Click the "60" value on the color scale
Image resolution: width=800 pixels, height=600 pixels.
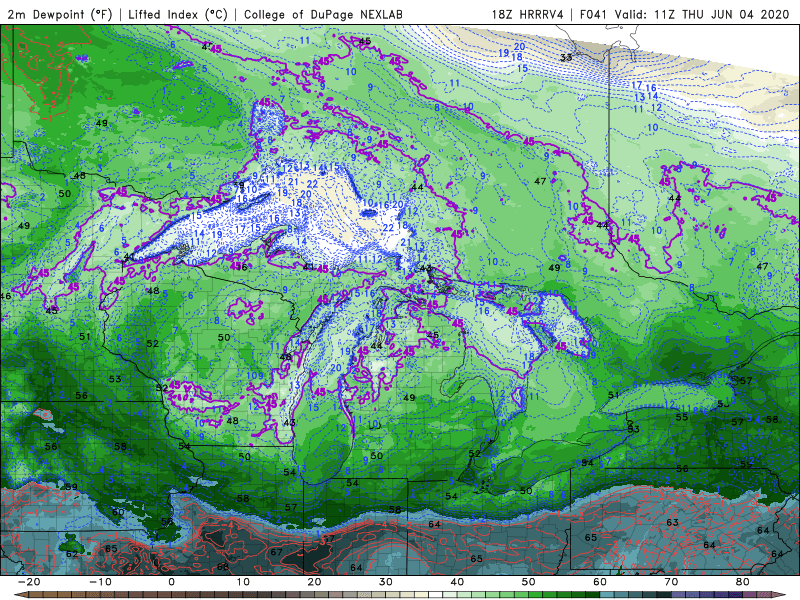click(x=600, y=582)
